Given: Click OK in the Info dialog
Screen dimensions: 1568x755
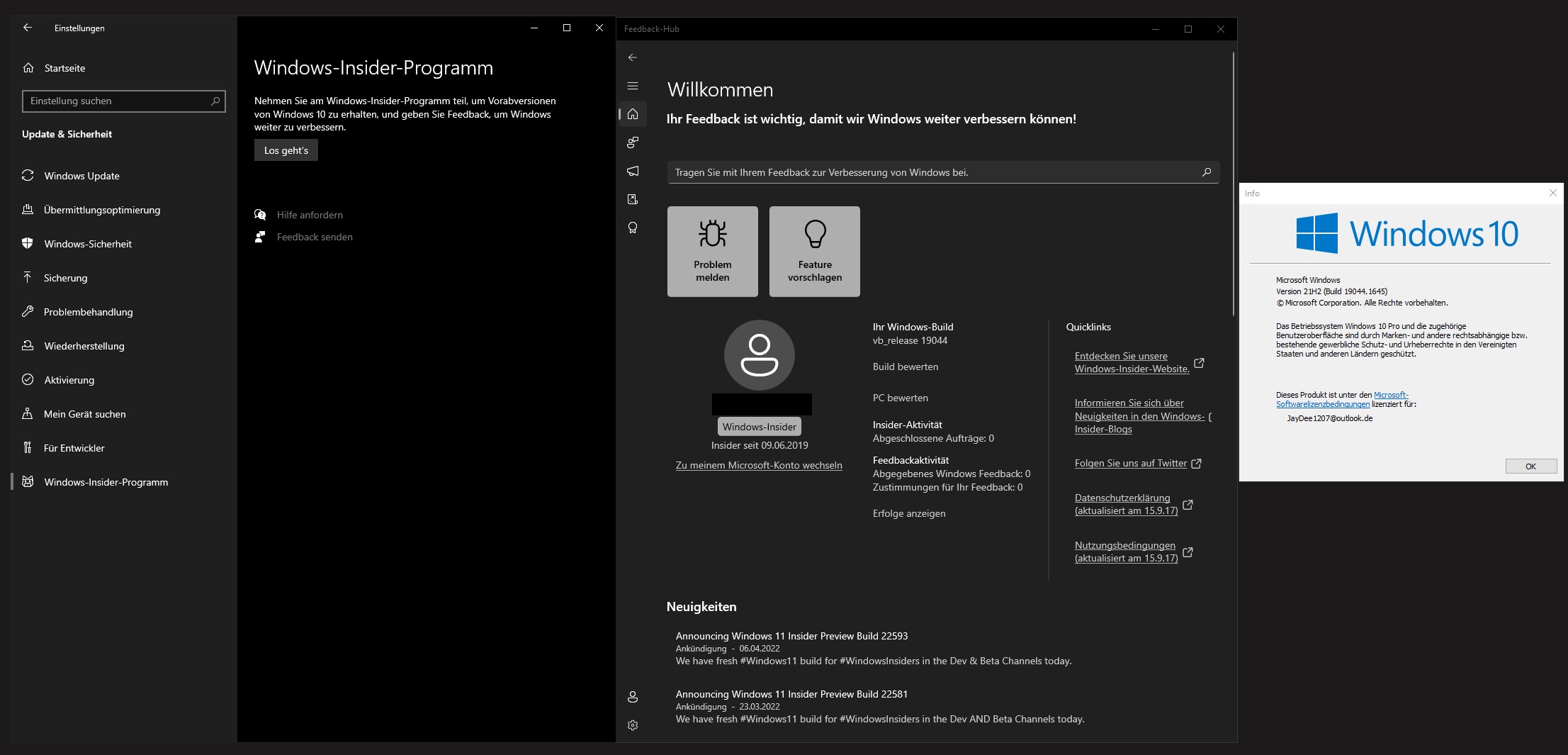Looking at the screenshot, I should point(1531,466).
